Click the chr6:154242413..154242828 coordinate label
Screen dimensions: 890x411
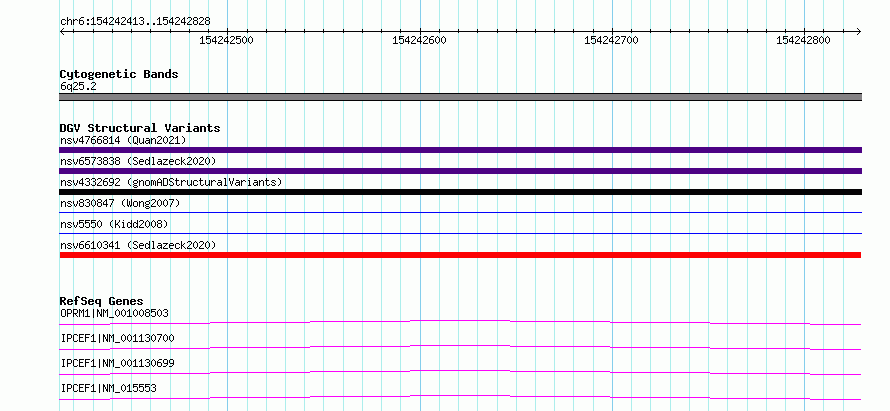[x=135, y=21]
